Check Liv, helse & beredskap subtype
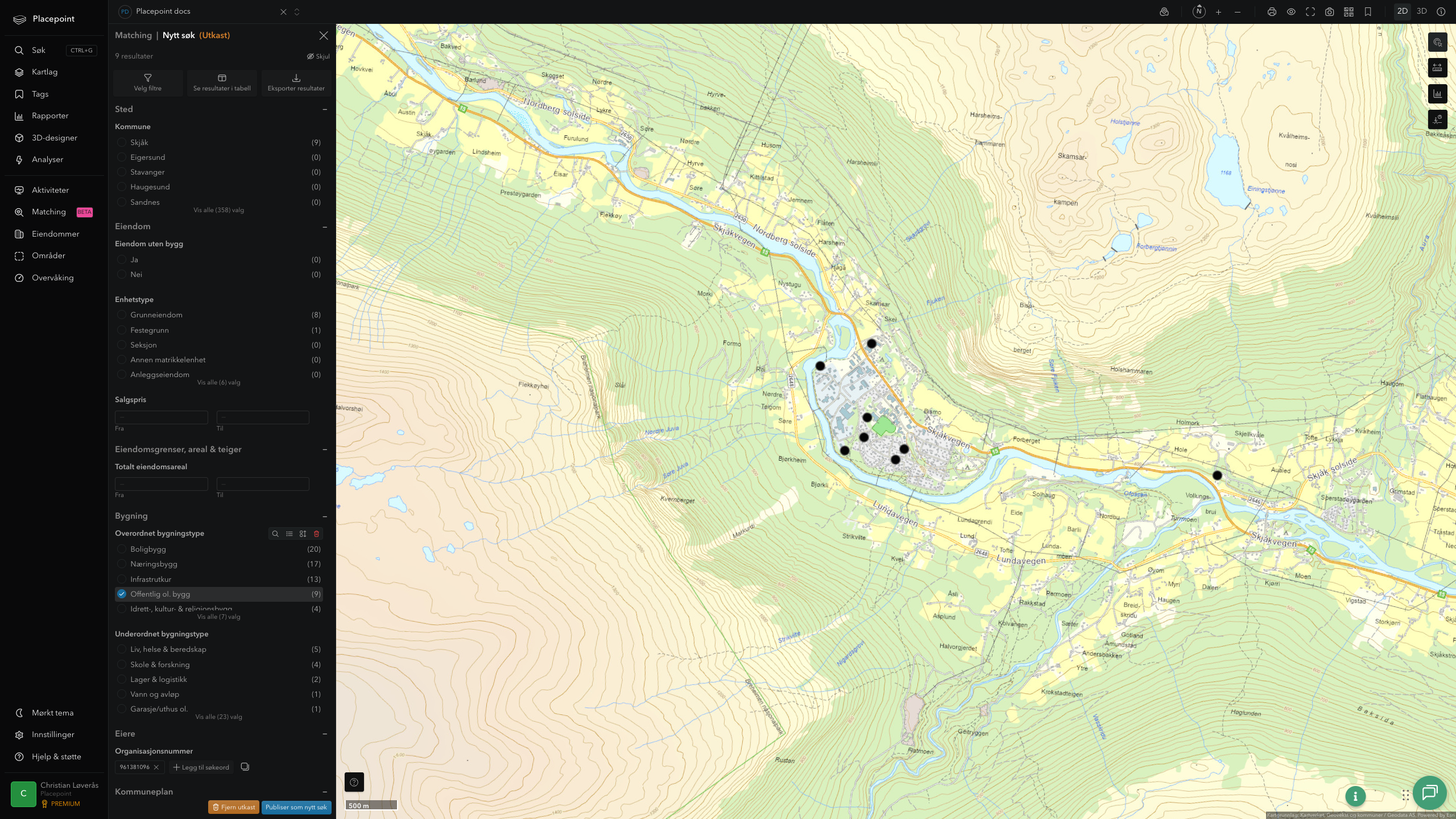Screen dimensions: 1456x819 (219, 649)
